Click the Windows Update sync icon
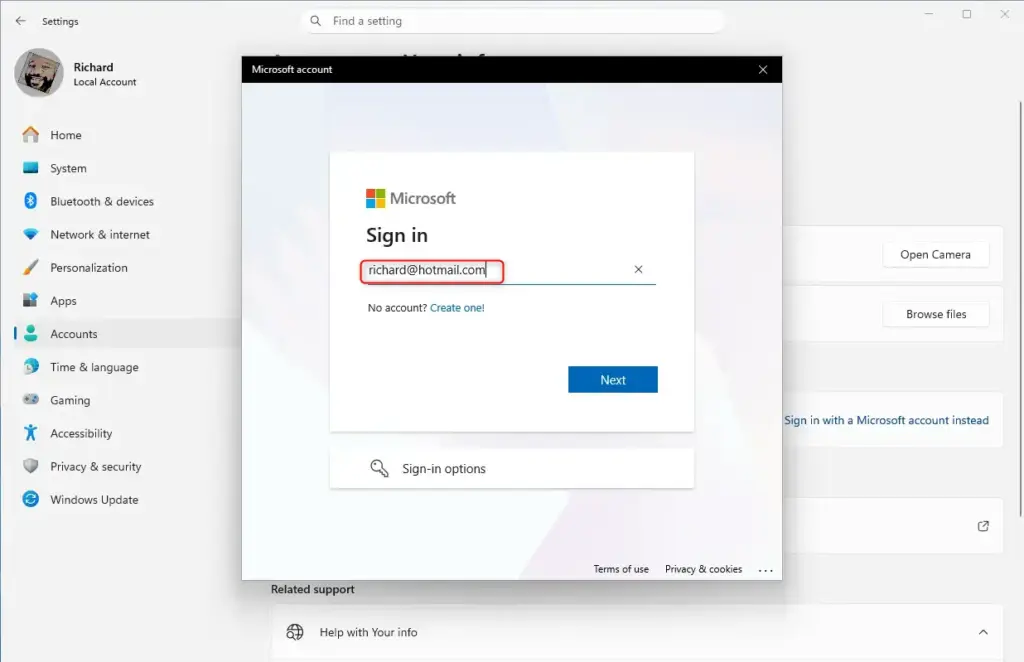 pos(31,499)
